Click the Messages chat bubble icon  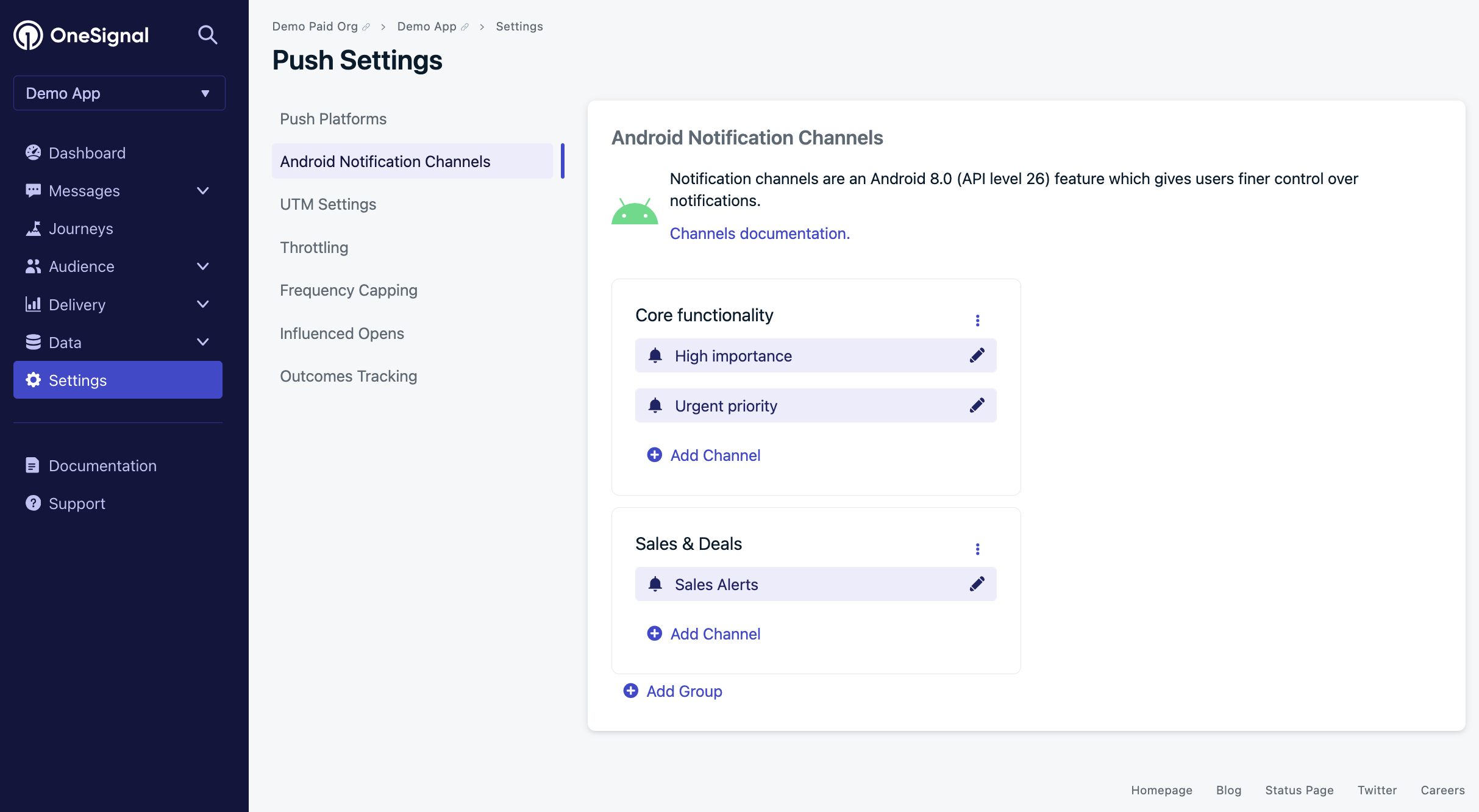(x=33, y=190)
